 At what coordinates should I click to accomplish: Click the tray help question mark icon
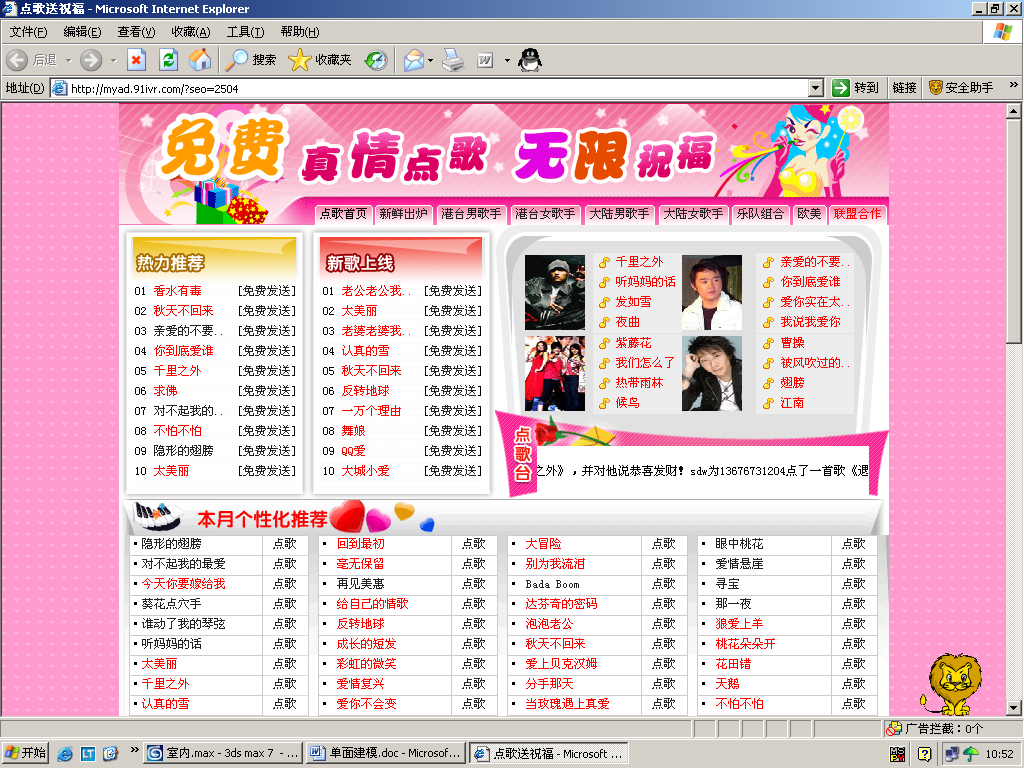pyautogui.click(x=925, y=754)
